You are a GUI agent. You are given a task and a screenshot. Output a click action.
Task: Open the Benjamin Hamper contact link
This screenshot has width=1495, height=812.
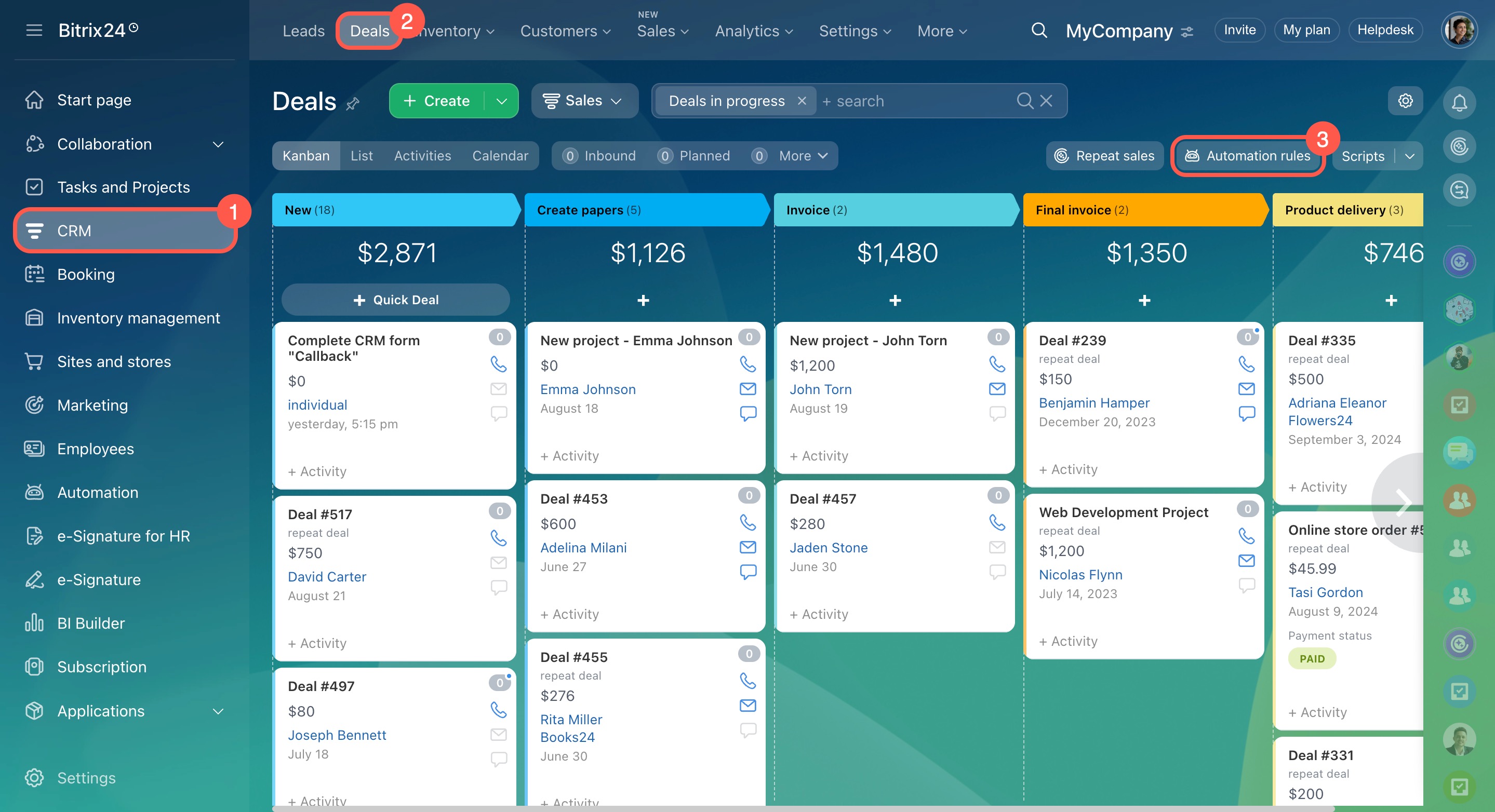coord(1093,402)
